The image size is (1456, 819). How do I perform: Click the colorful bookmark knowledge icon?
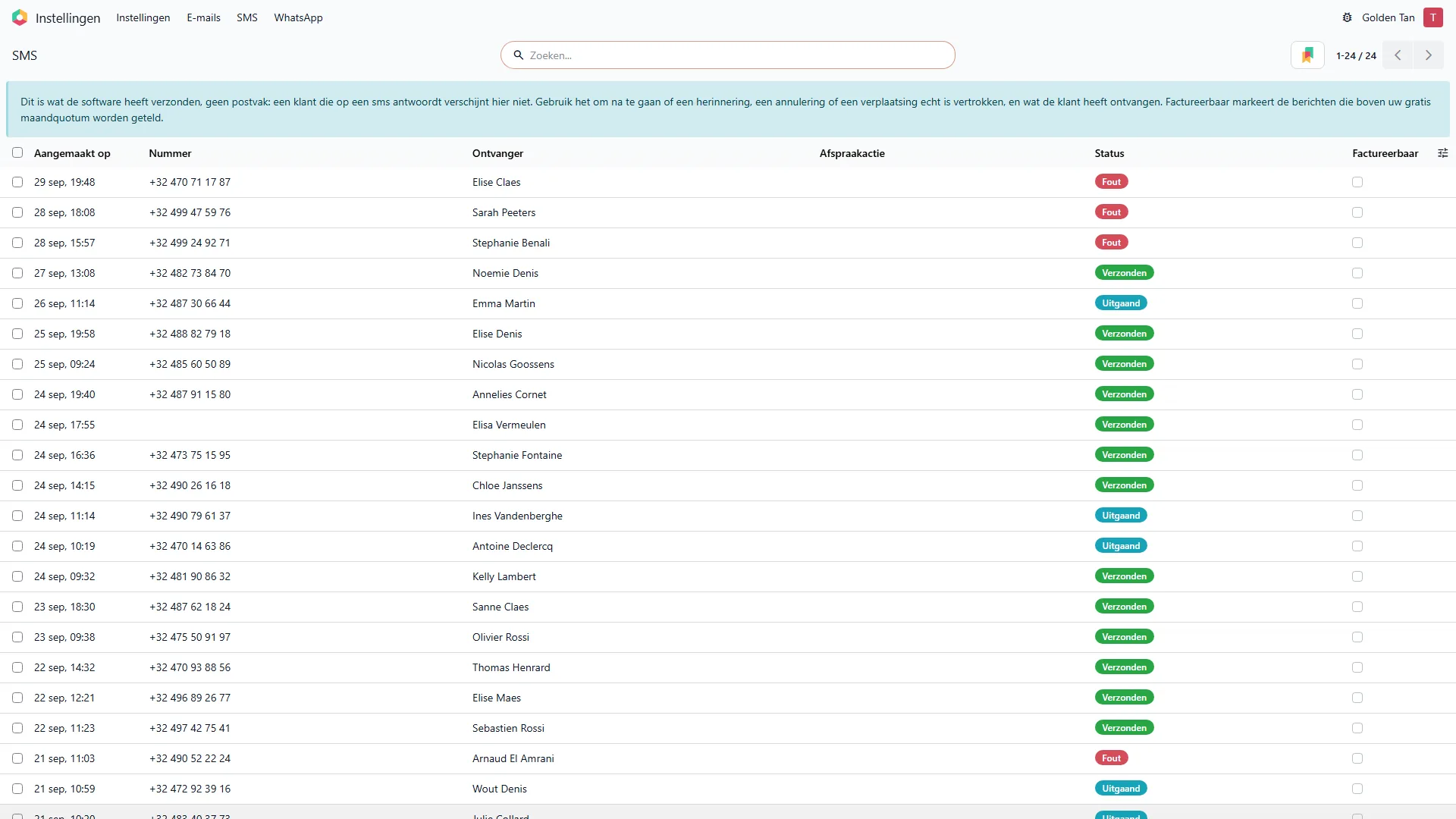[1307, 55]
